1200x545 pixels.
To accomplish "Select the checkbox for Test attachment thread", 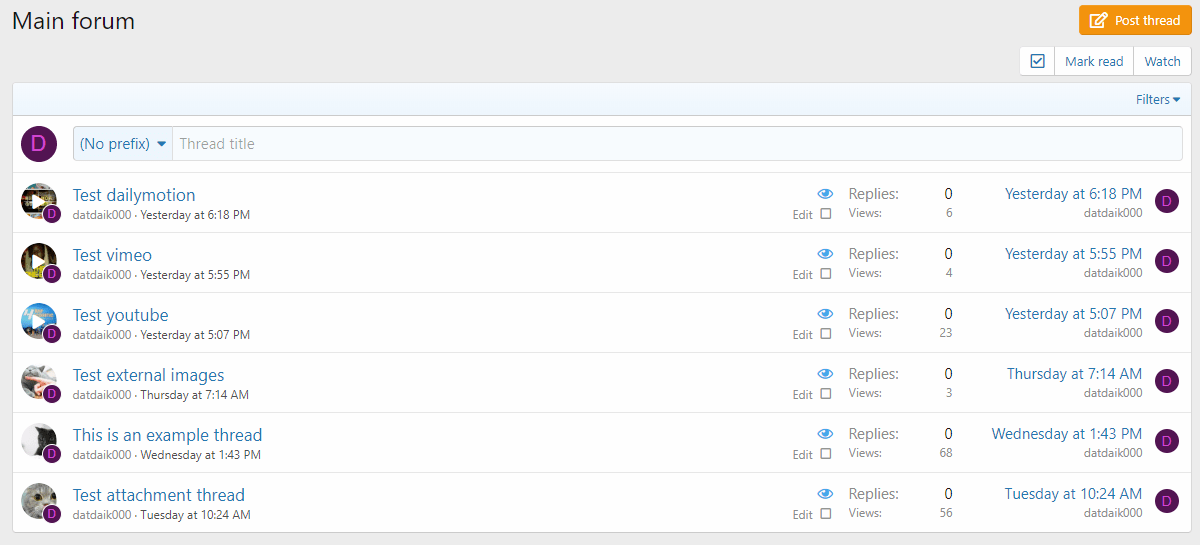I will [x=826, y=514].
